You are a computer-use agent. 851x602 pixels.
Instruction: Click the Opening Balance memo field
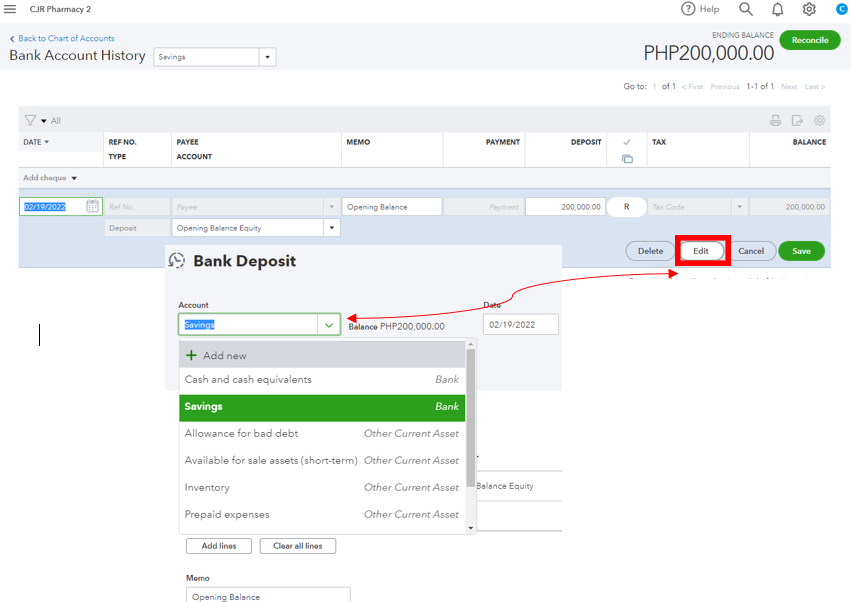pos(392,207)
